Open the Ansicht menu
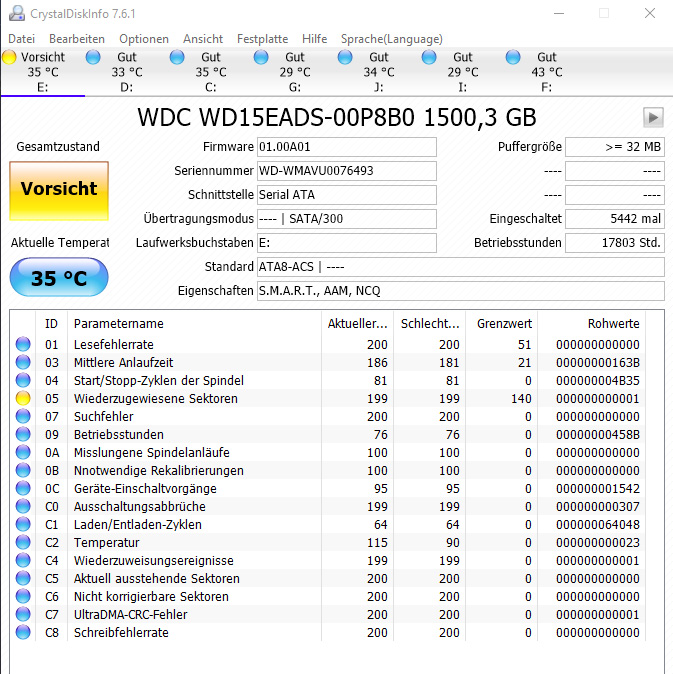Screen dimensions: 673x674 pyautogui.click(x=203, y=39)
